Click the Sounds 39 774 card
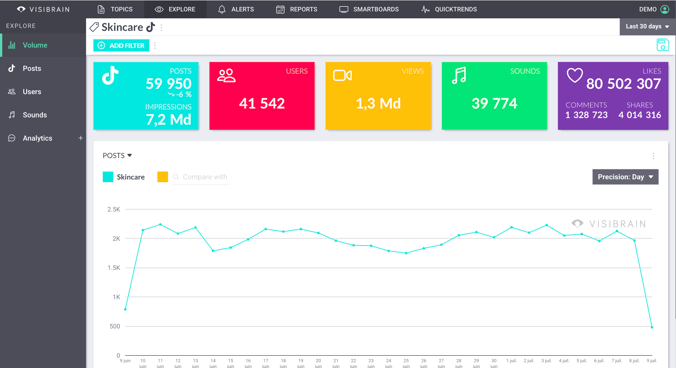 [494, 96]
